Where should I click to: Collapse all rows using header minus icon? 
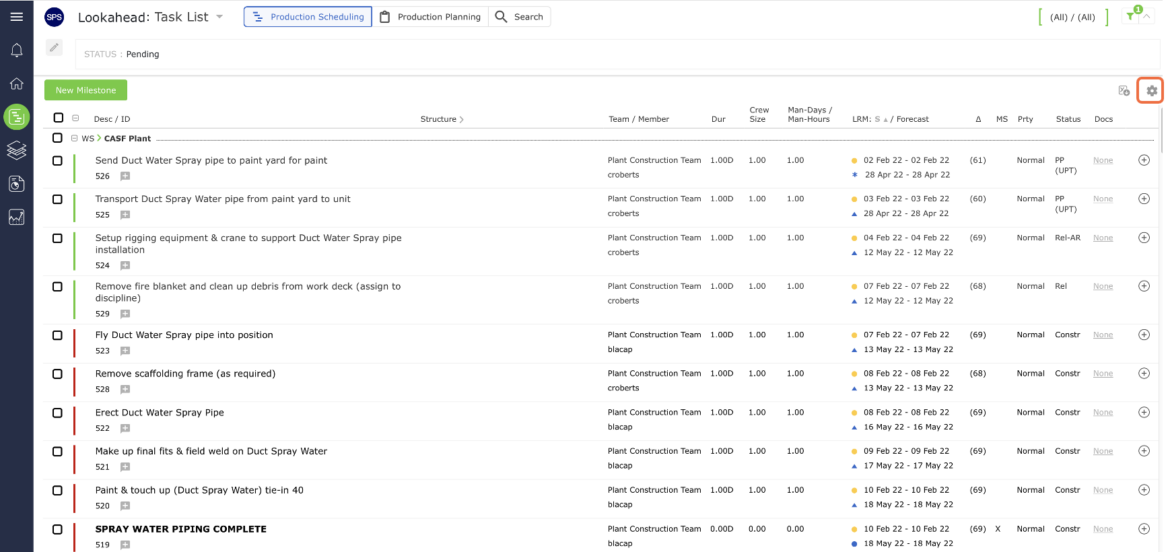(75, 118)
